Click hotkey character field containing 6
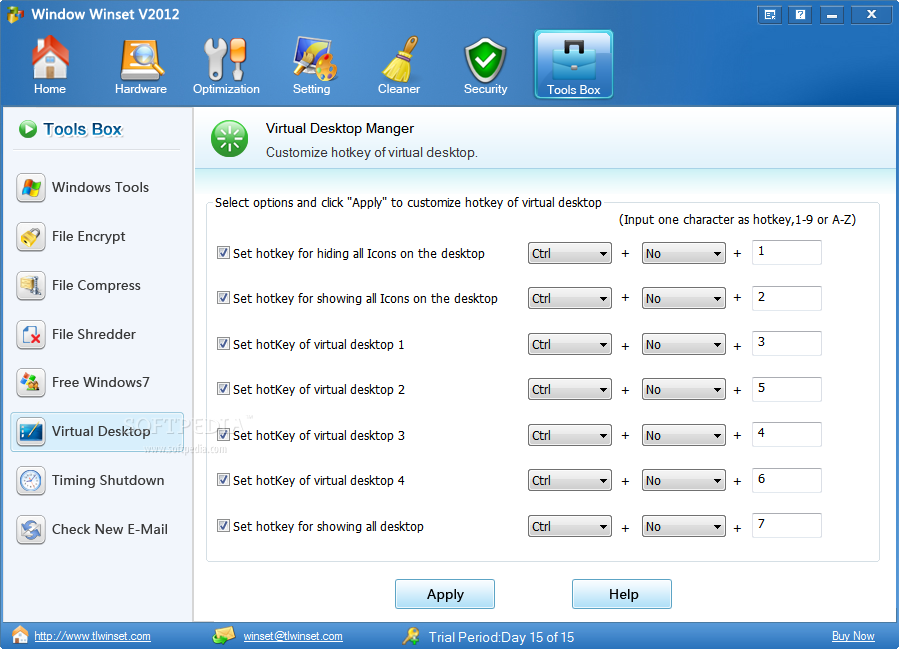Image resolution: width=899 pixels, height=649 pixels. tap(787, 480)
